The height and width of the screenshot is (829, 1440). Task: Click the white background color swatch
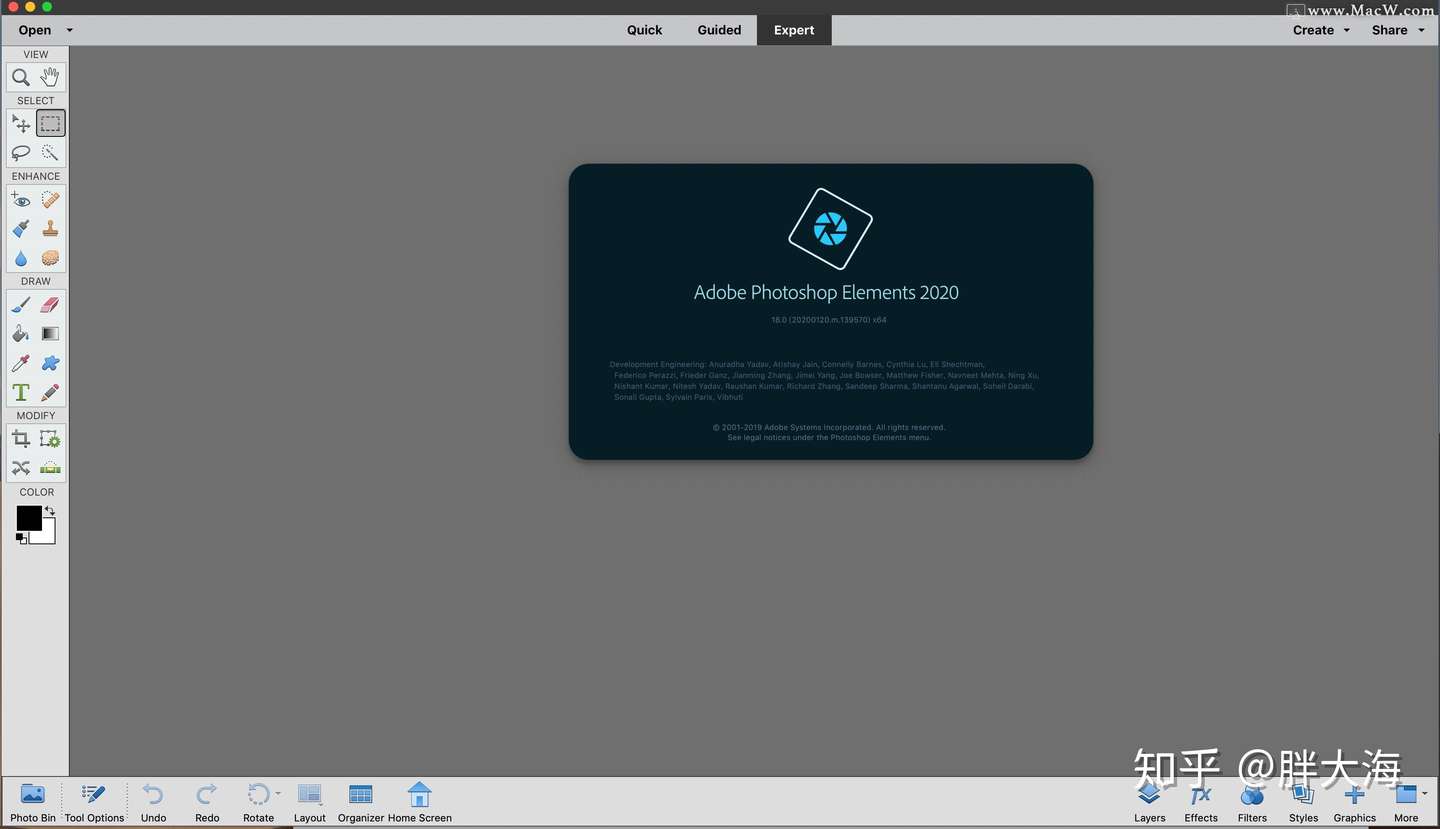[47, 535]
